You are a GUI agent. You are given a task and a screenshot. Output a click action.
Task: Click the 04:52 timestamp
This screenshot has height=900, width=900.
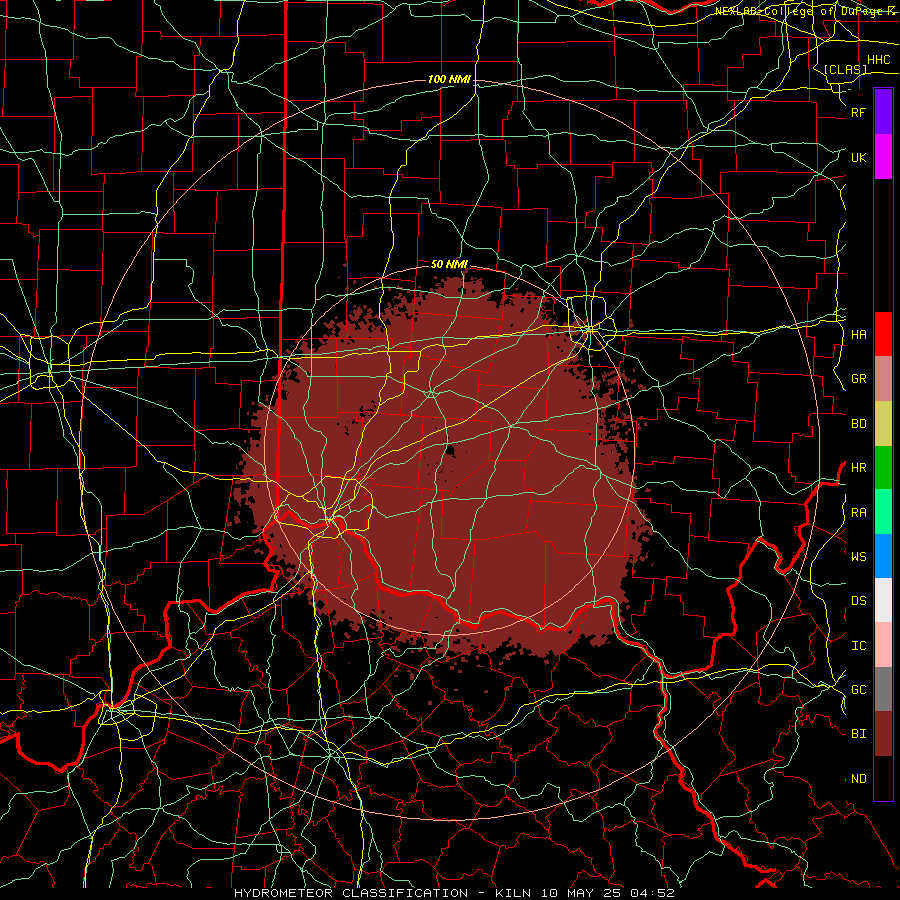pos(653,893)
